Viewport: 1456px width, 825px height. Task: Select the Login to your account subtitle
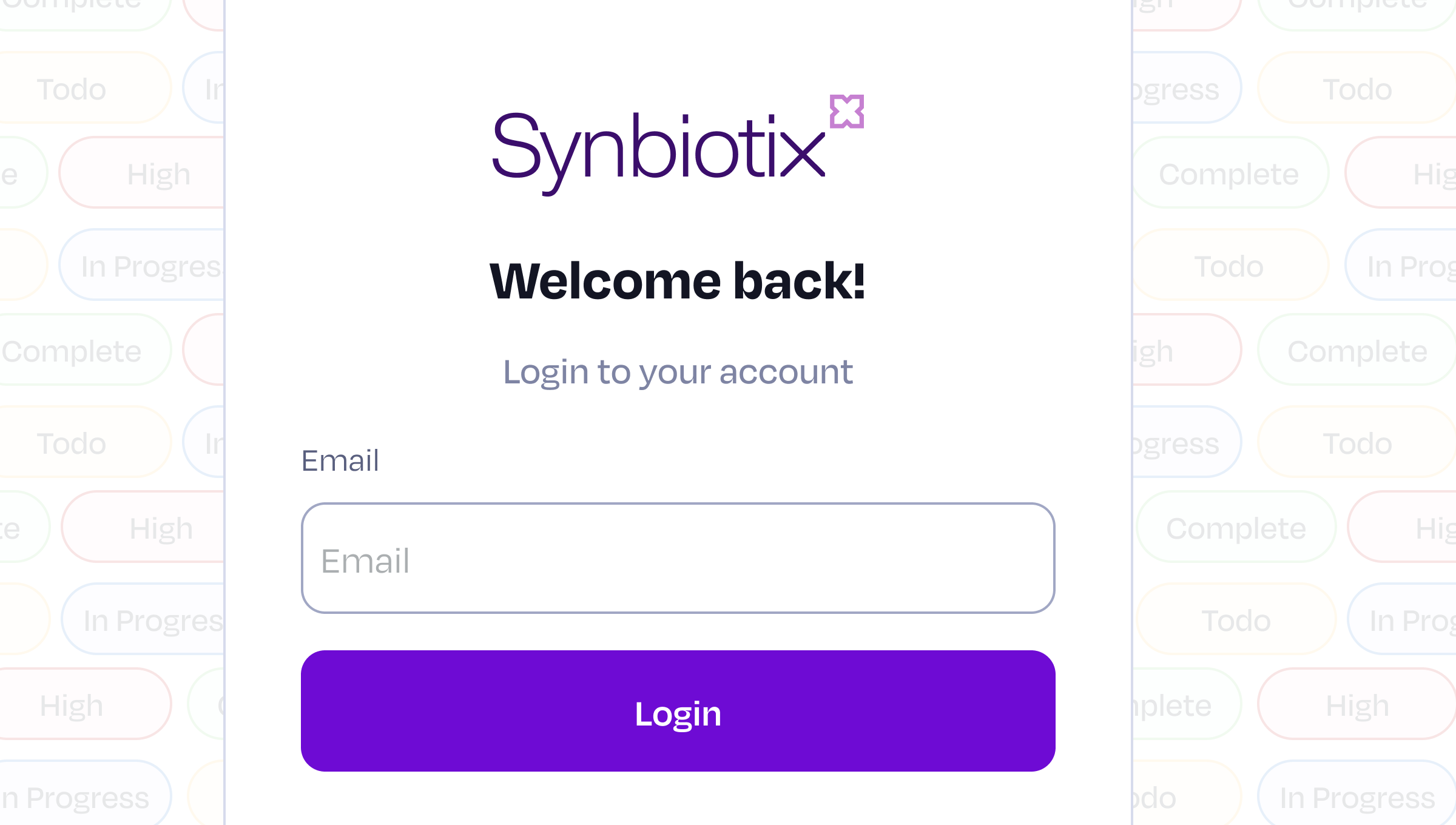(679, 372)
